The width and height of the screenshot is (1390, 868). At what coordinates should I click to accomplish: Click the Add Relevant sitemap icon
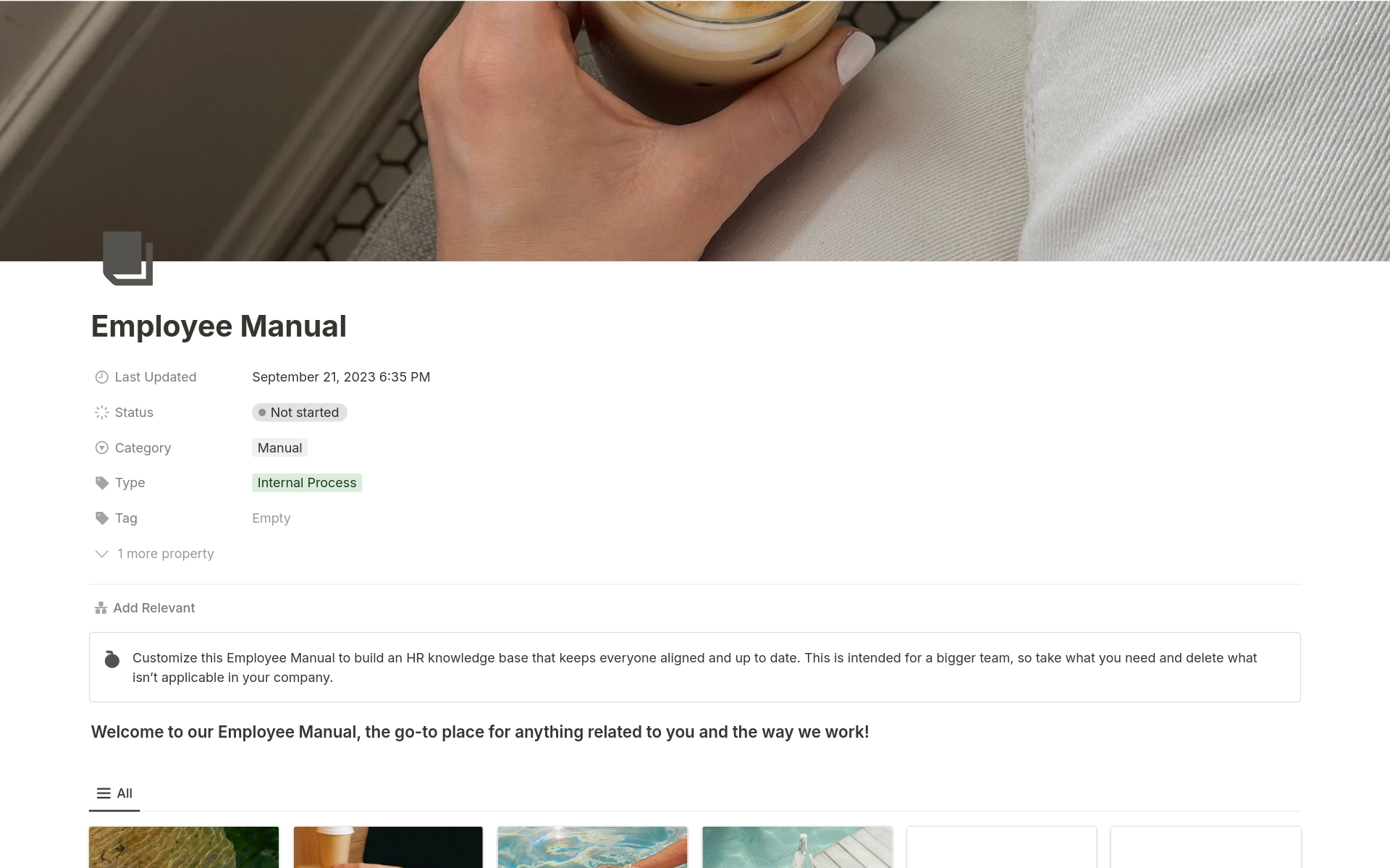coord(101,608)
